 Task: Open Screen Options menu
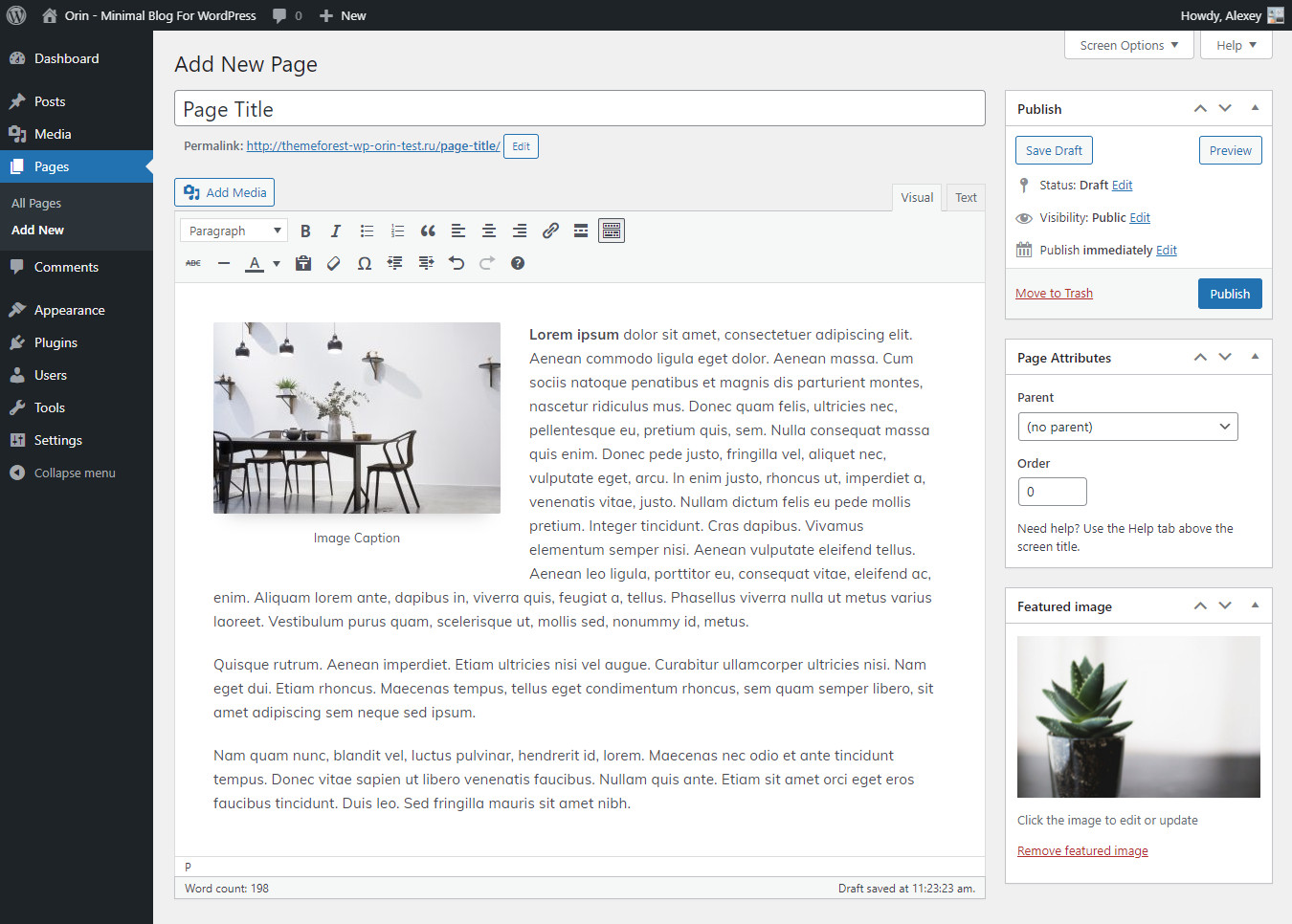[x=1128, y=44]
